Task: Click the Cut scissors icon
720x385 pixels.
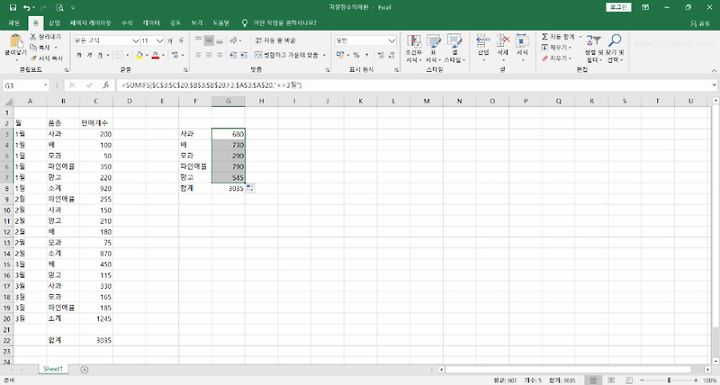Action: point(33,37)
